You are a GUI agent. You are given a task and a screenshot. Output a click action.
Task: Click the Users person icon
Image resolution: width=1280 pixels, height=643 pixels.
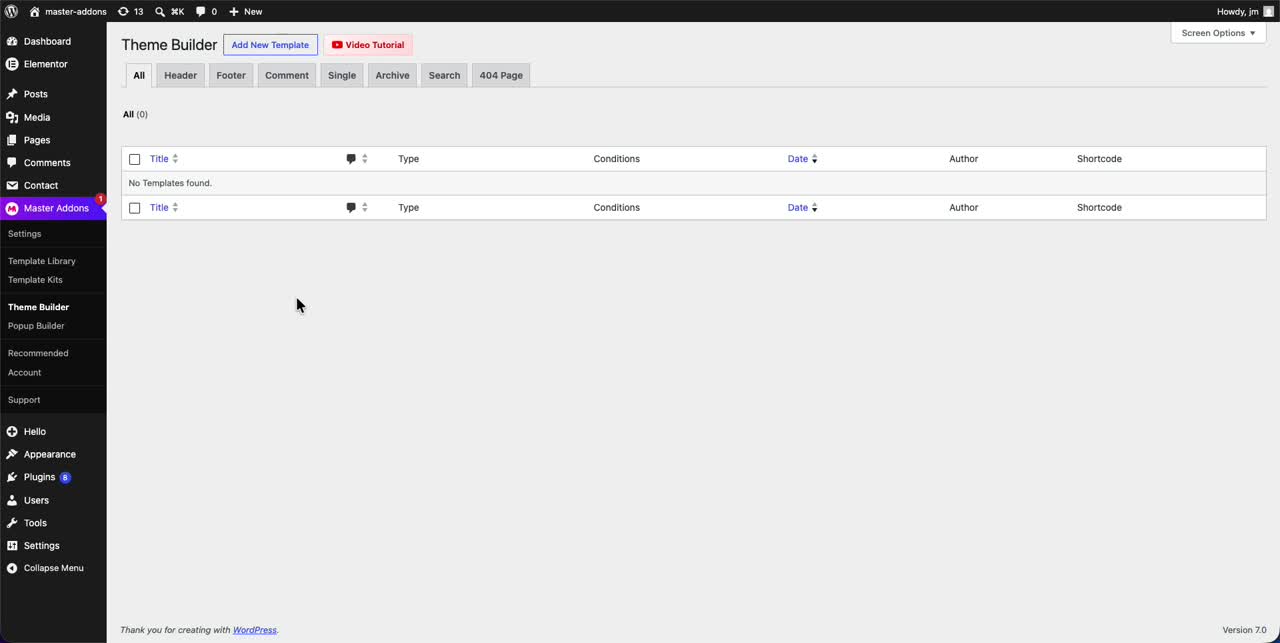tap(12, 500)
